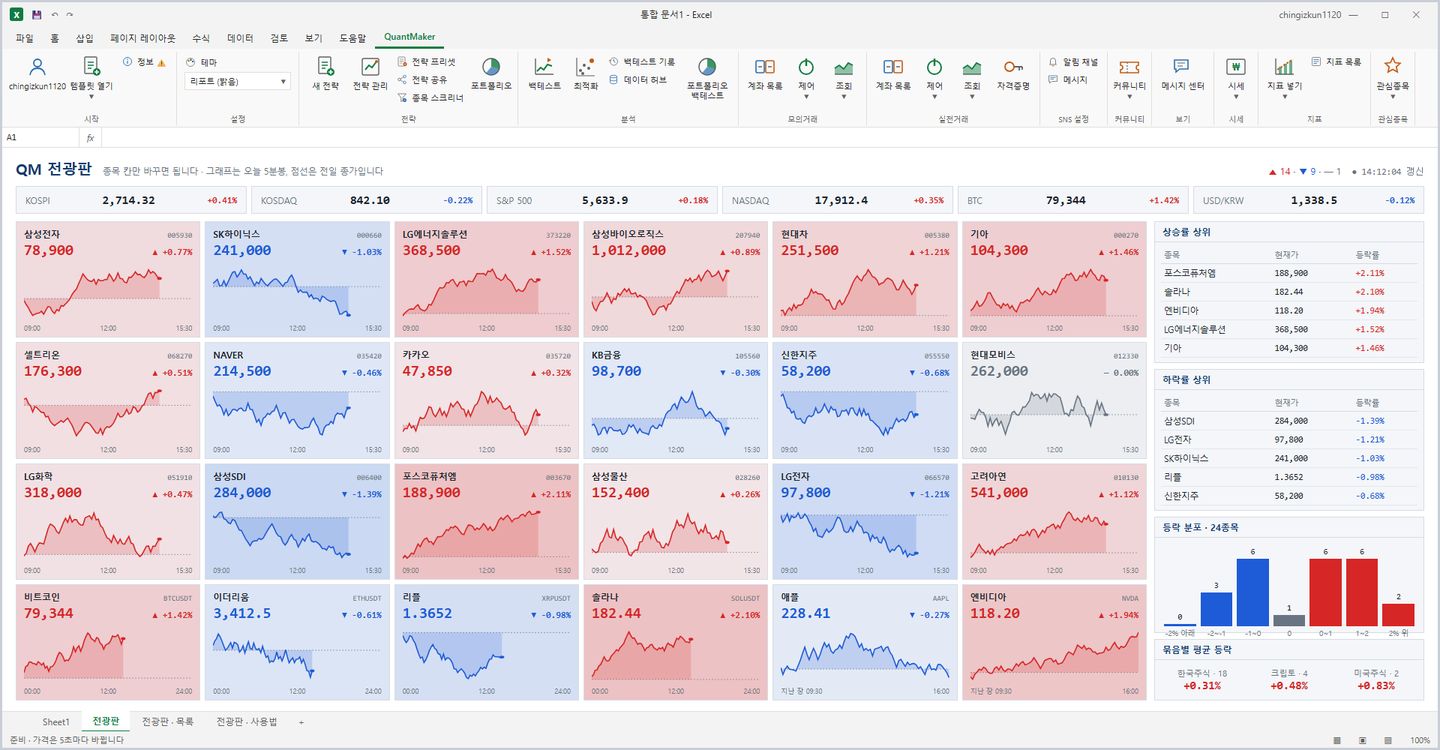Open the 전략 프리셋 presets
The width and height of the screenshot is (1440, 750).
pyautogui.click(x=426, y=62)
